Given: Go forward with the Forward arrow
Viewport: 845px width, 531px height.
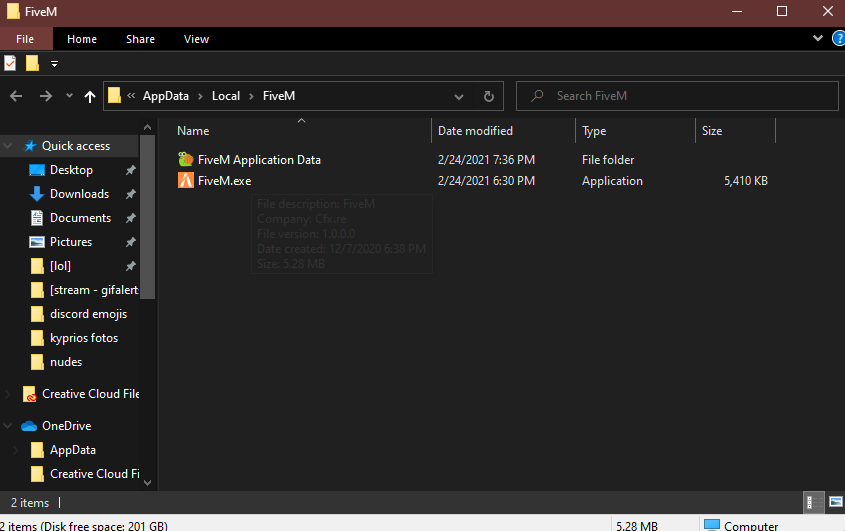Looking at the screenshot, I should [46, 96].
